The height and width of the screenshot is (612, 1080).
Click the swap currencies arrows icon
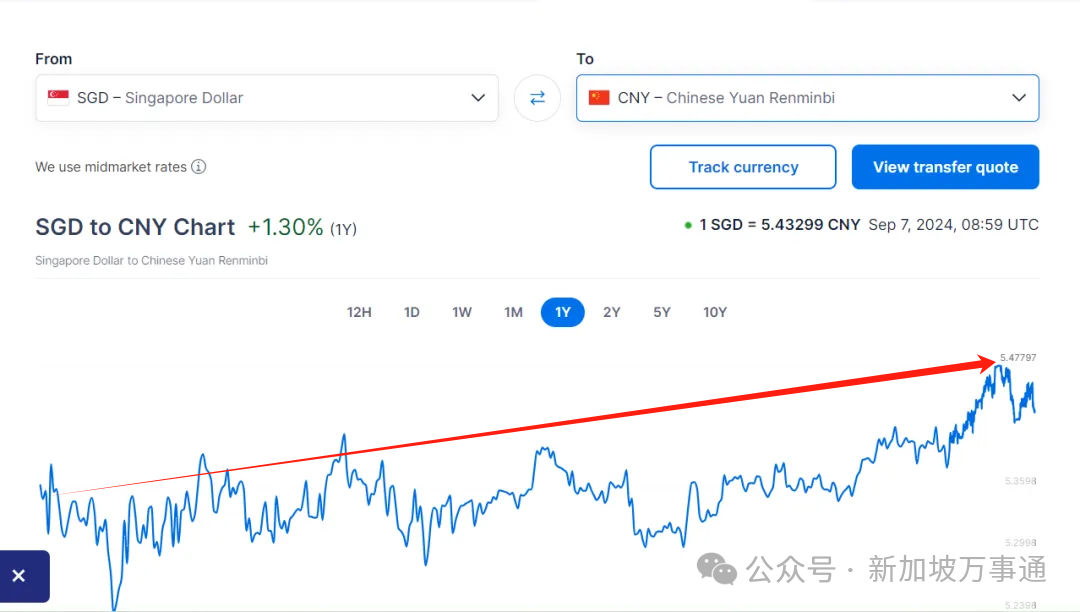click(537, 98)
